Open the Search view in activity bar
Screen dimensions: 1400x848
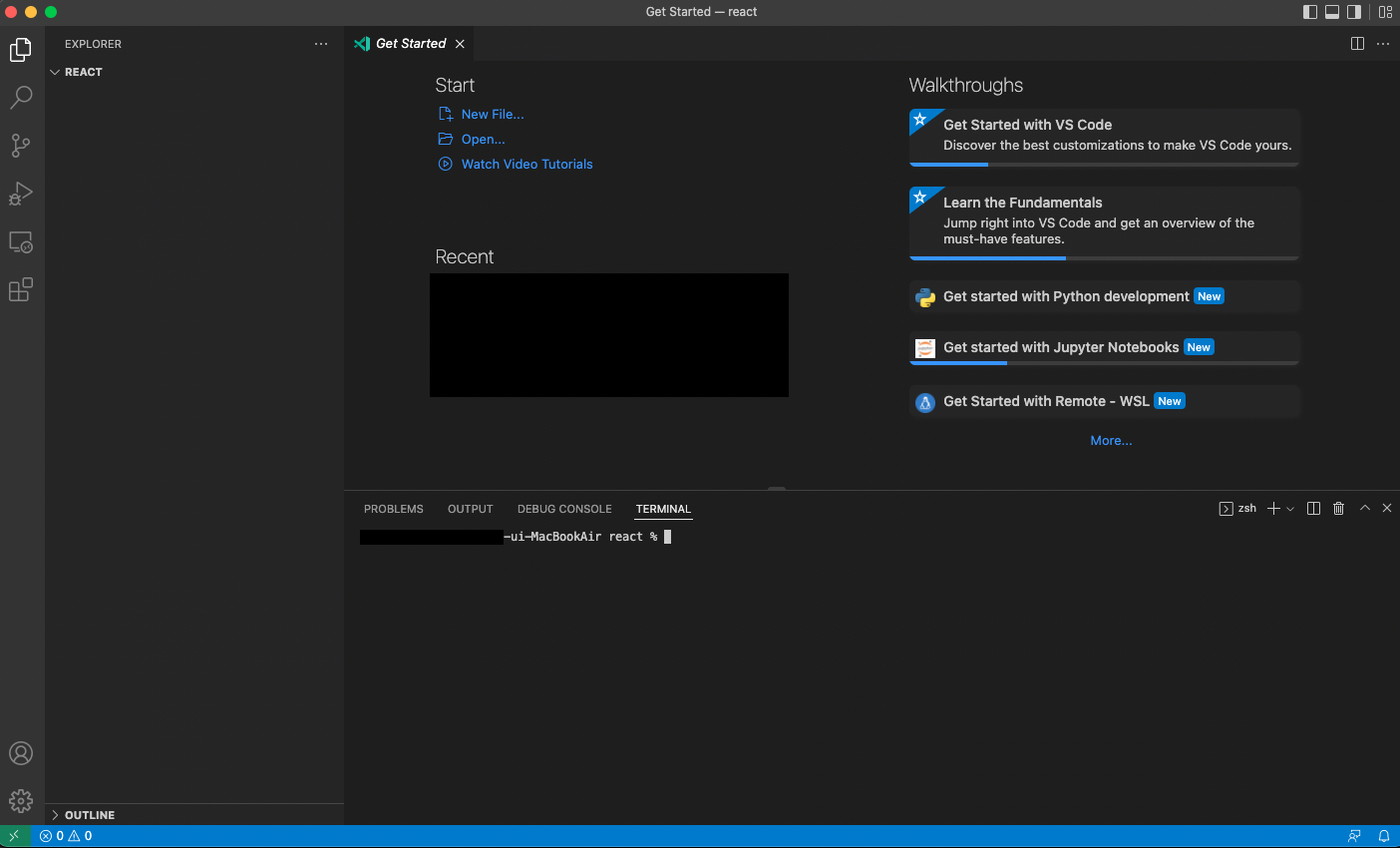pos(21,98)
